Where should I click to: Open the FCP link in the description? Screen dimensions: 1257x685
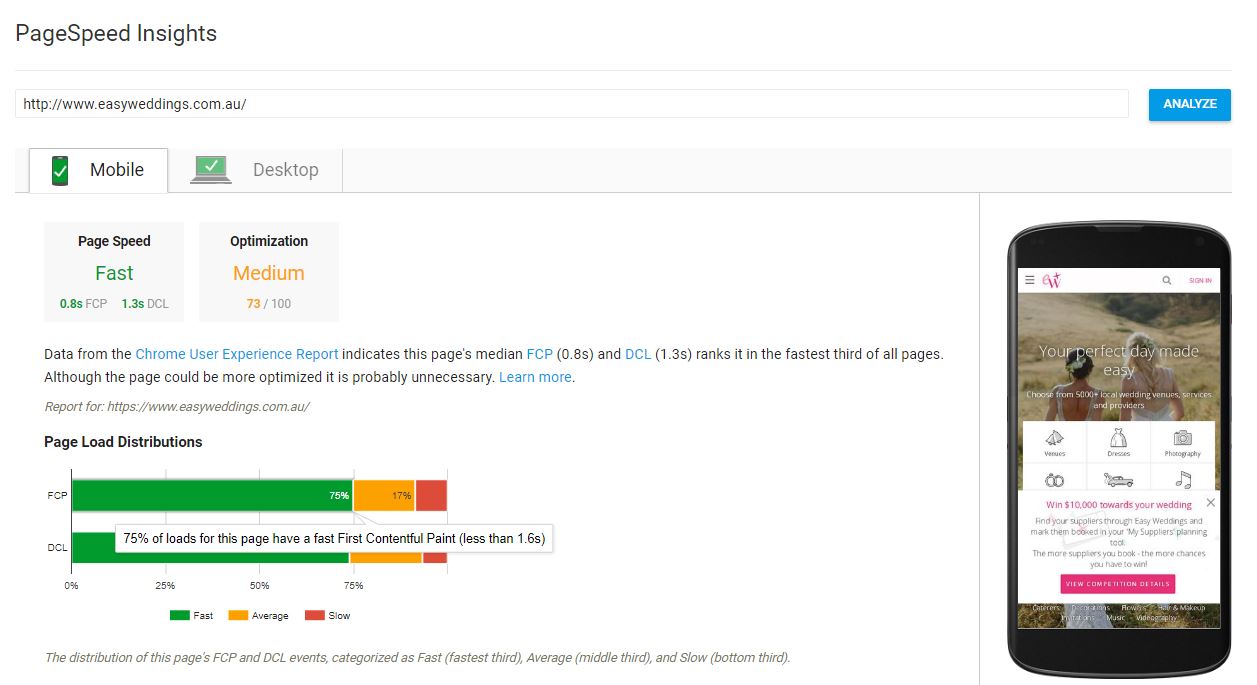point(539,354)
